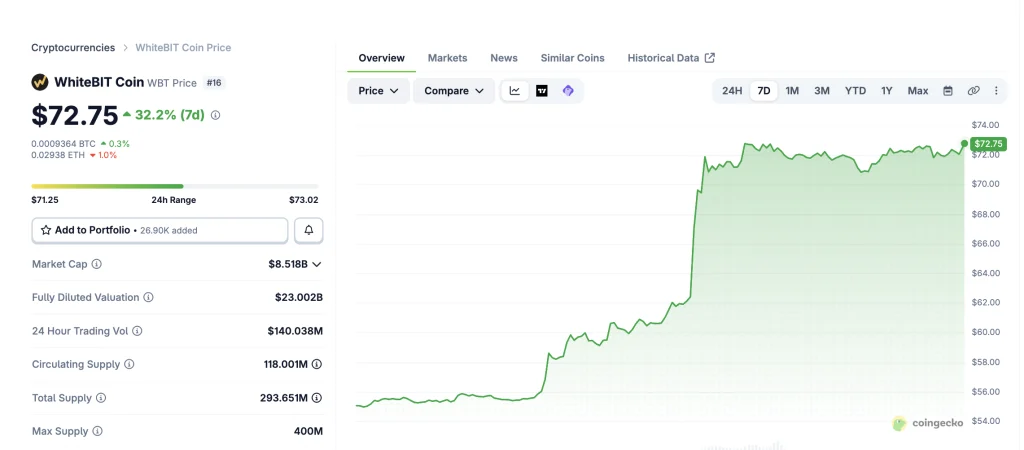Viewport: 1024px width, 450px height.
Task: Select the YTD time range
Action: (x=856, y=91)
